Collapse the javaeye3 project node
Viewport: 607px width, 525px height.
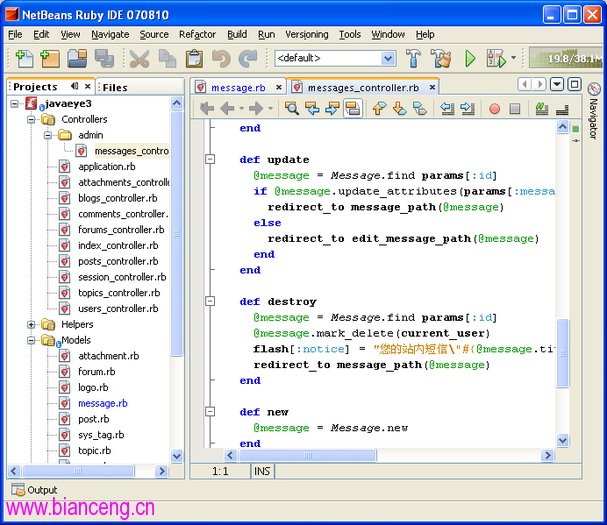click(x=15, y=103)
